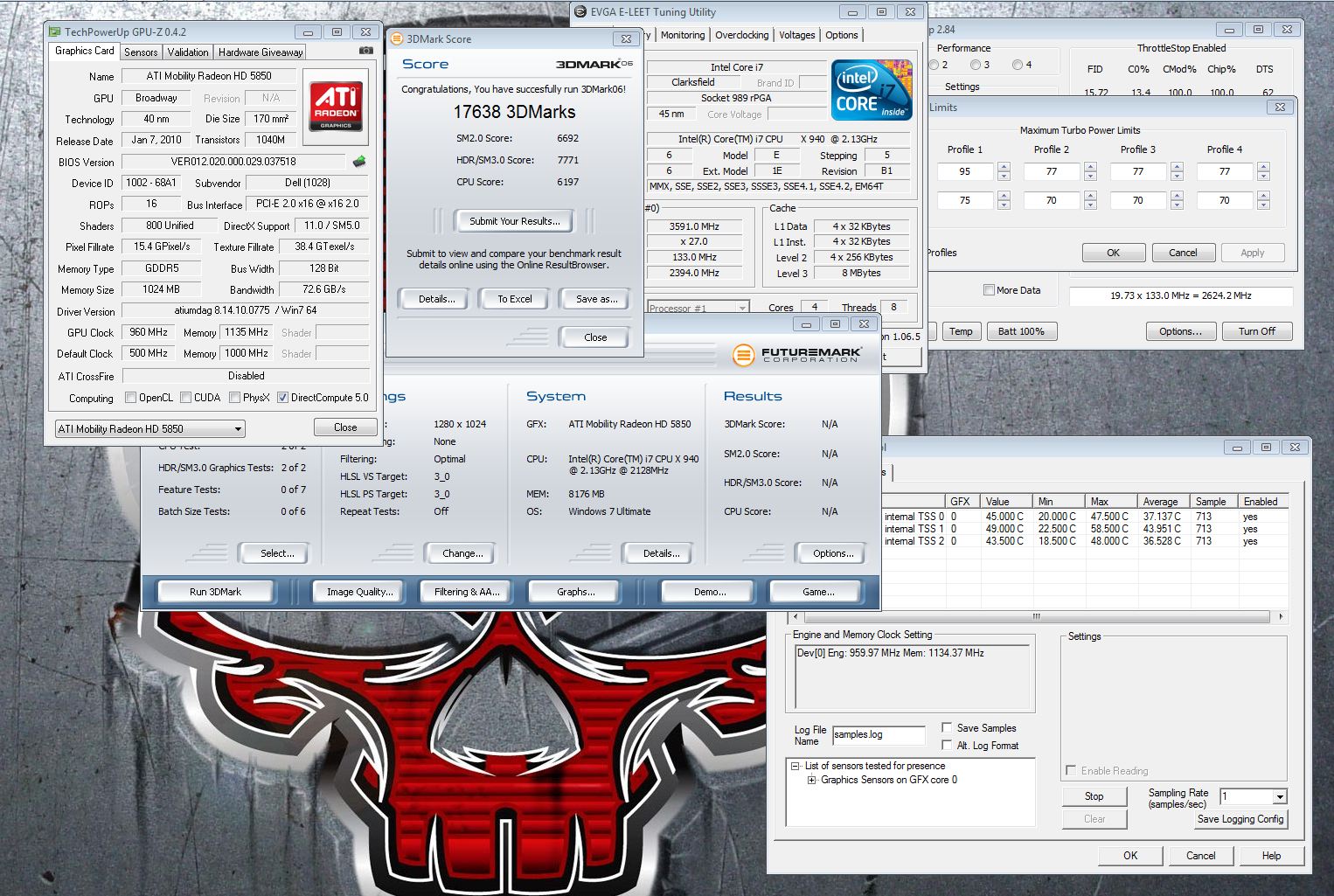
Task: Open Filtering & AA settings
Action: (x=467, y=592)
